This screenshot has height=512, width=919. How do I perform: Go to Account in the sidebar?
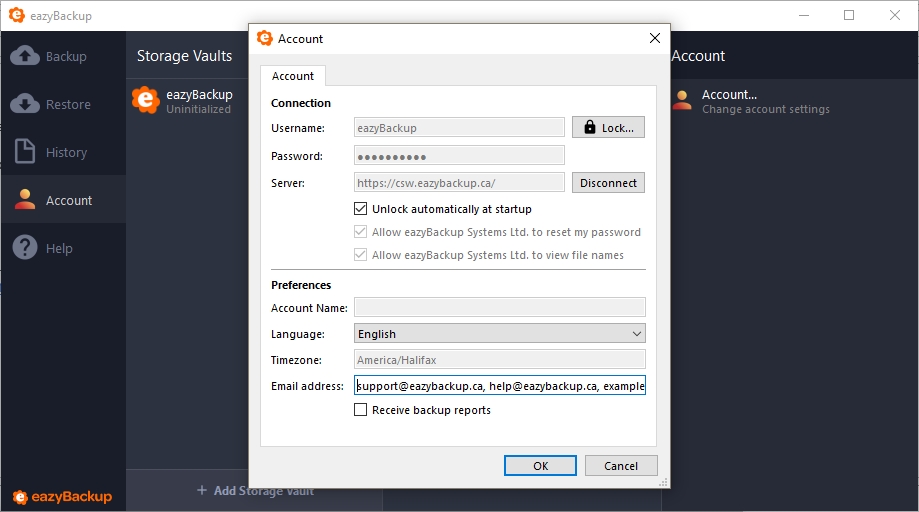click(63, 200)
